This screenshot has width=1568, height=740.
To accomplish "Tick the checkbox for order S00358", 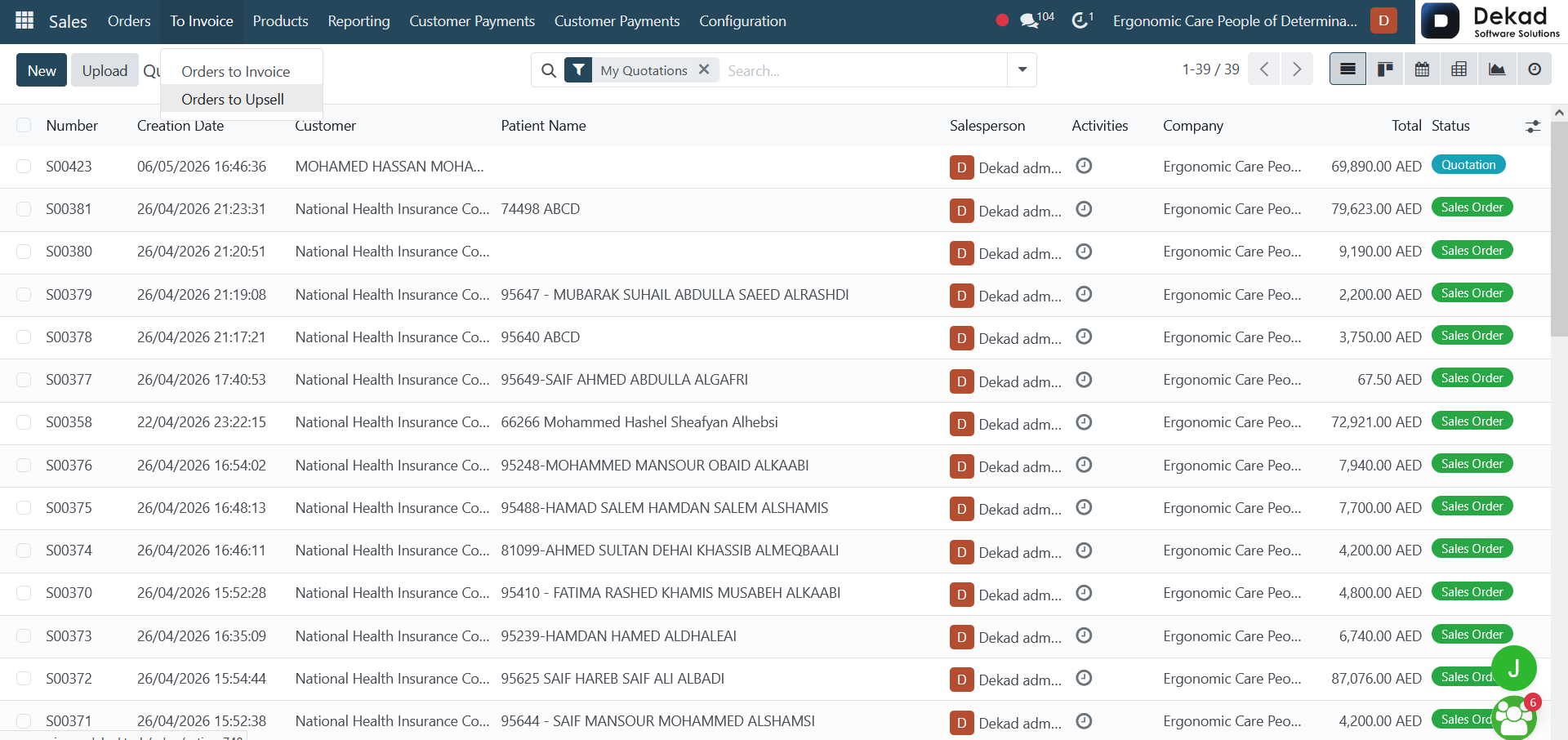I will [24, 422].
